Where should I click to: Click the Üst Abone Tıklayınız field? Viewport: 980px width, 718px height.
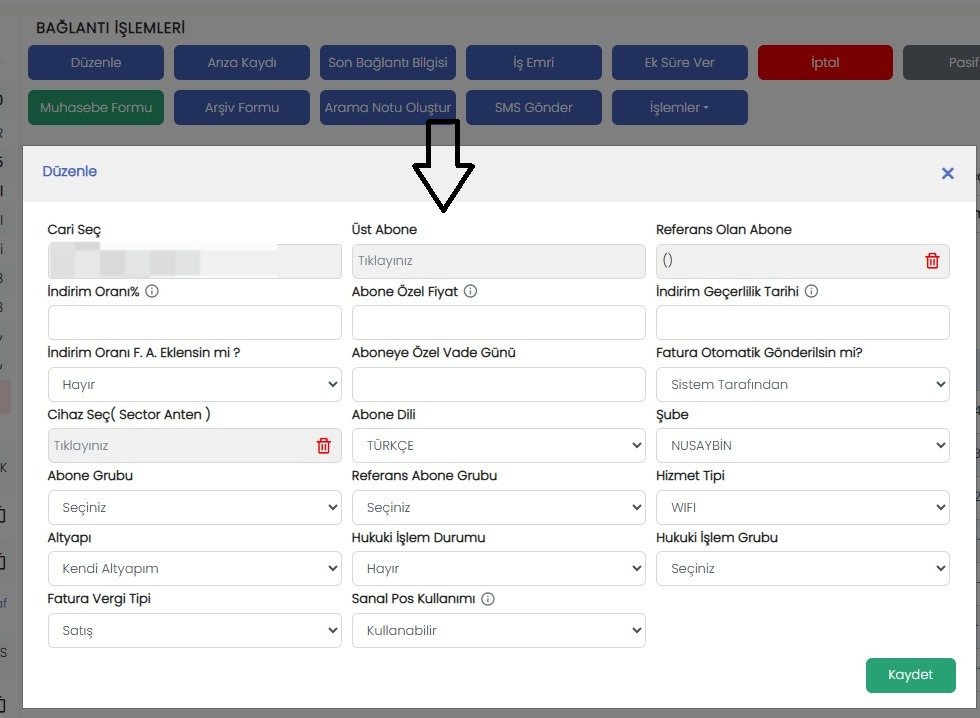click(498, 261)
